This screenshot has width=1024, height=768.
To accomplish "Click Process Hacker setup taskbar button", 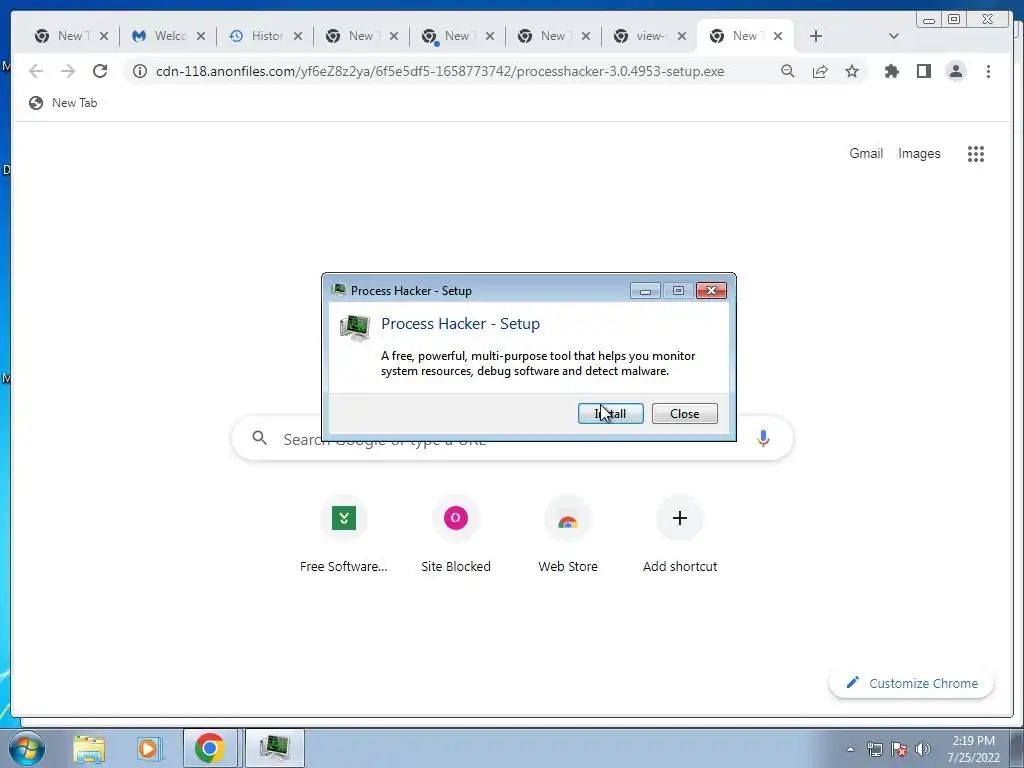I will pyautogui.click(x=275, y=748).
